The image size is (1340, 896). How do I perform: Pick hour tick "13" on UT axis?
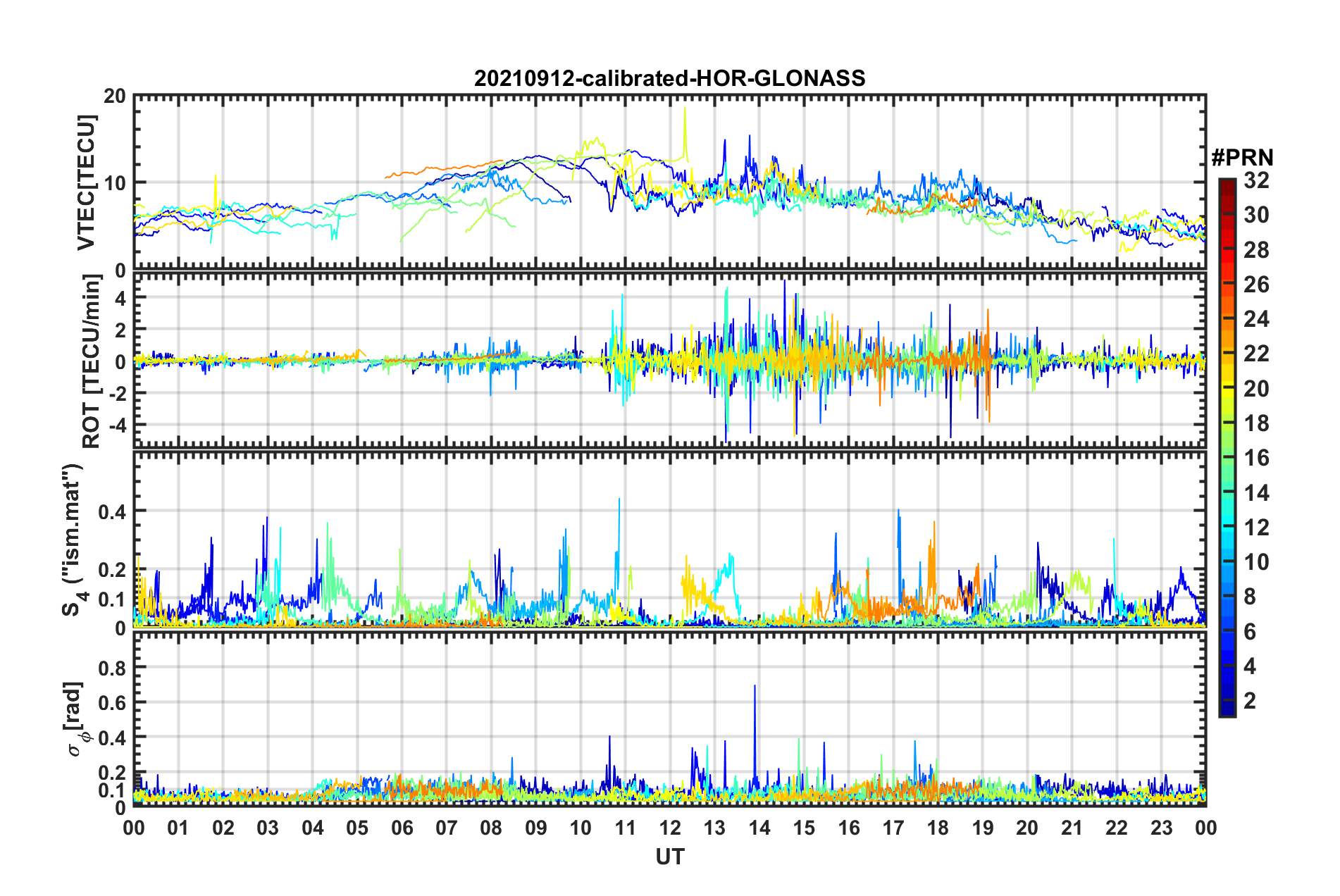(x=714, y=828)
